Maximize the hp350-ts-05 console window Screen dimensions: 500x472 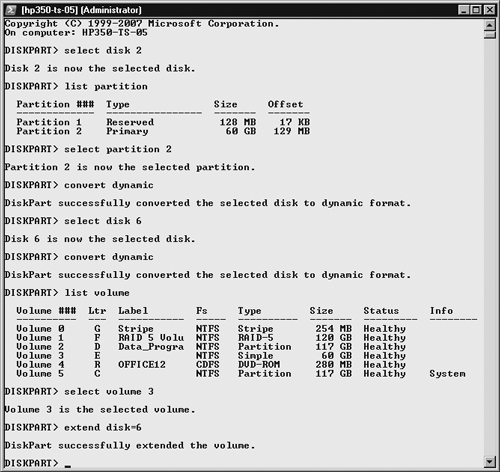476,10
